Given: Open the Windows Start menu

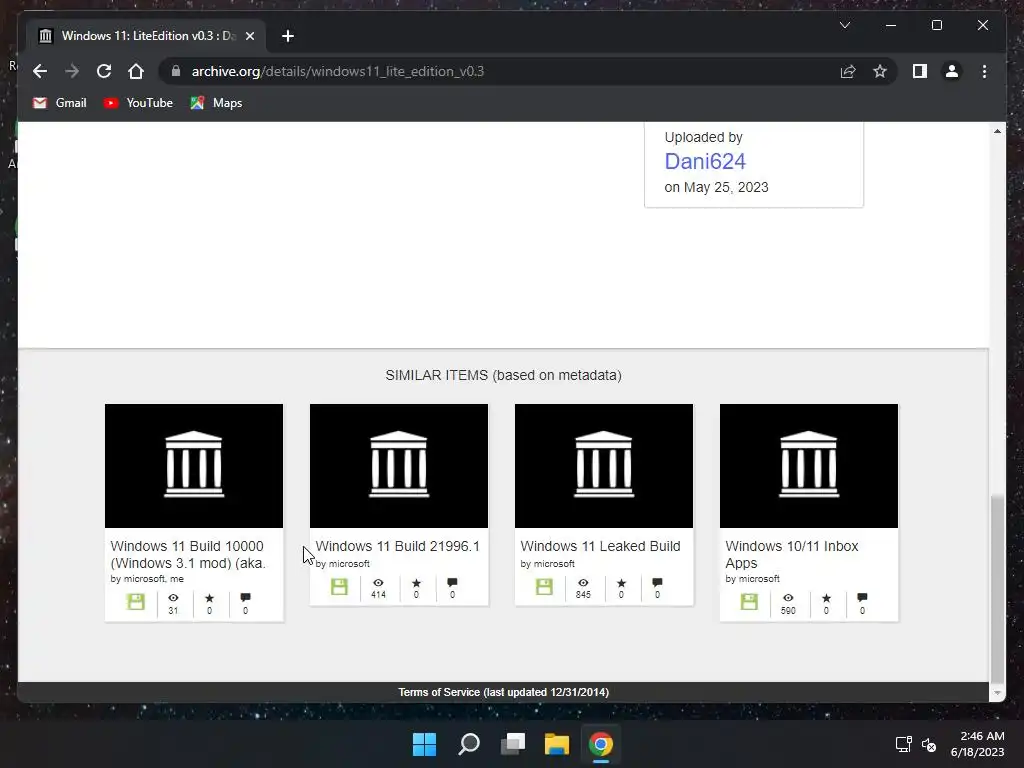Looking at the screenshot, I should click(424, 744).
